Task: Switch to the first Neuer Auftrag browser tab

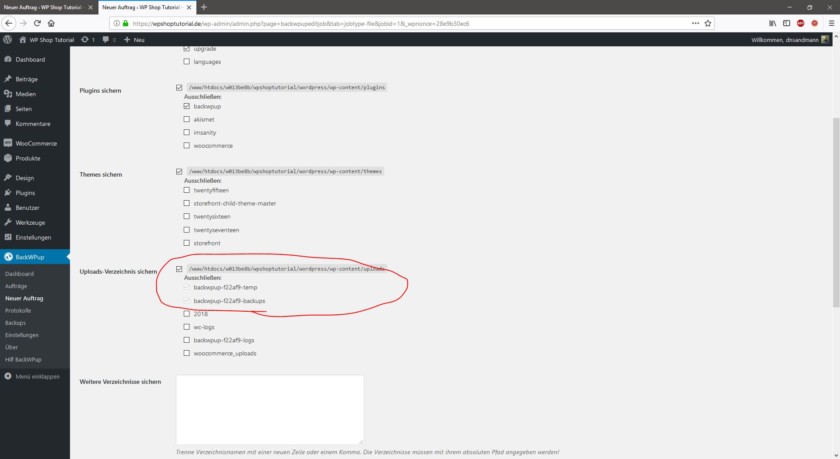Action: point(45,6)
